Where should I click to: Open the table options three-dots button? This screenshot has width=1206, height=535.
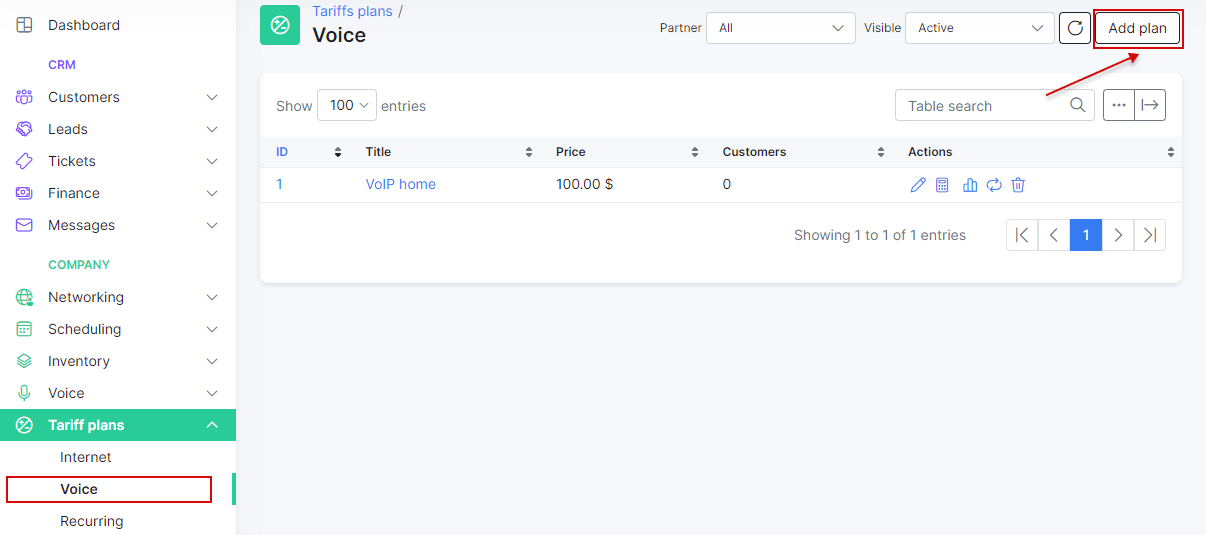[x=1119, y=105]
